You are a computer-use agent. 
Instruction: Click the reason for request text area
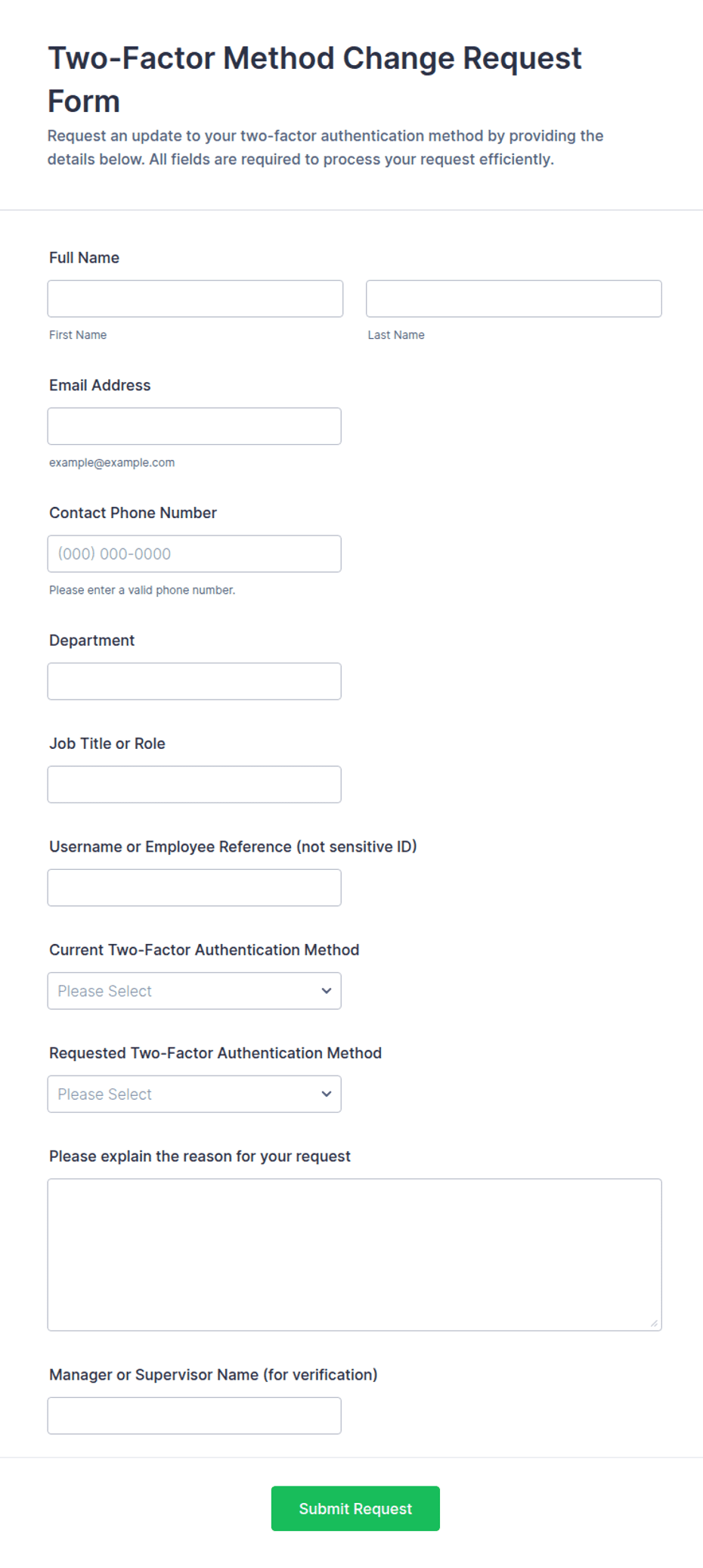click(x=355, y=1255)
